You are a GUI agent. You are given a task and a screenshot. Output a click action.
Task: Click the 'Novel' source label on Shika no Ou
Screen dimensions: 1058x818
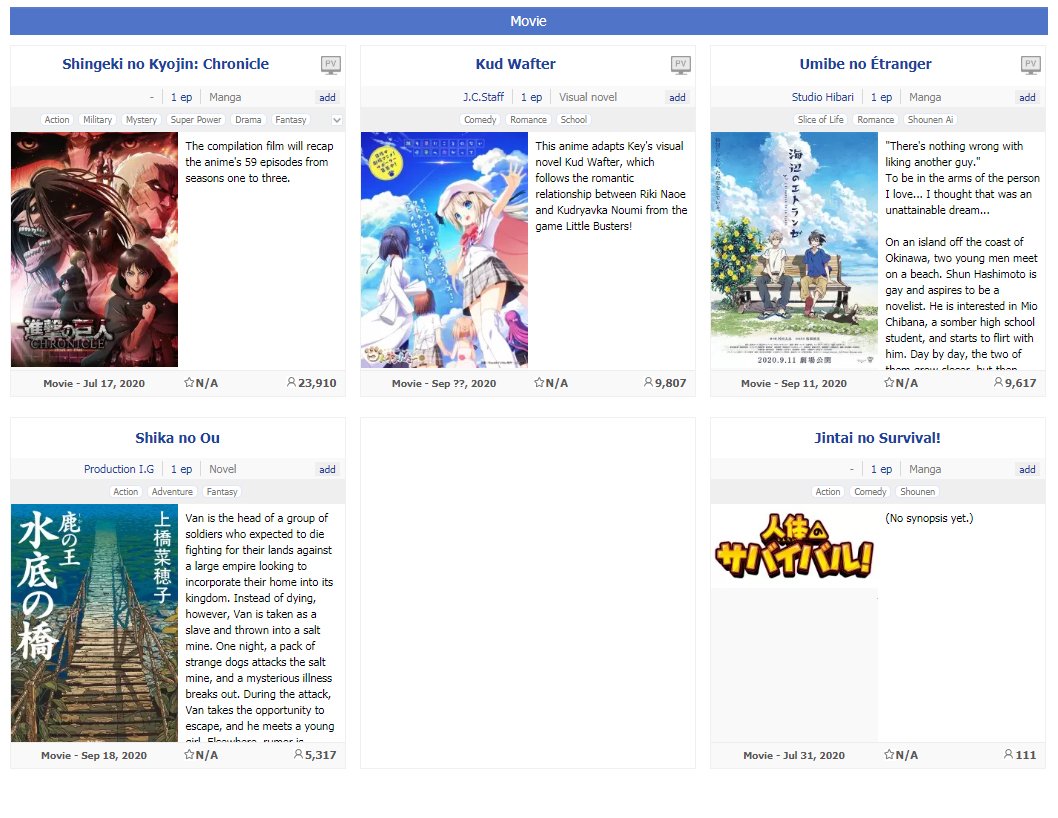223,469
